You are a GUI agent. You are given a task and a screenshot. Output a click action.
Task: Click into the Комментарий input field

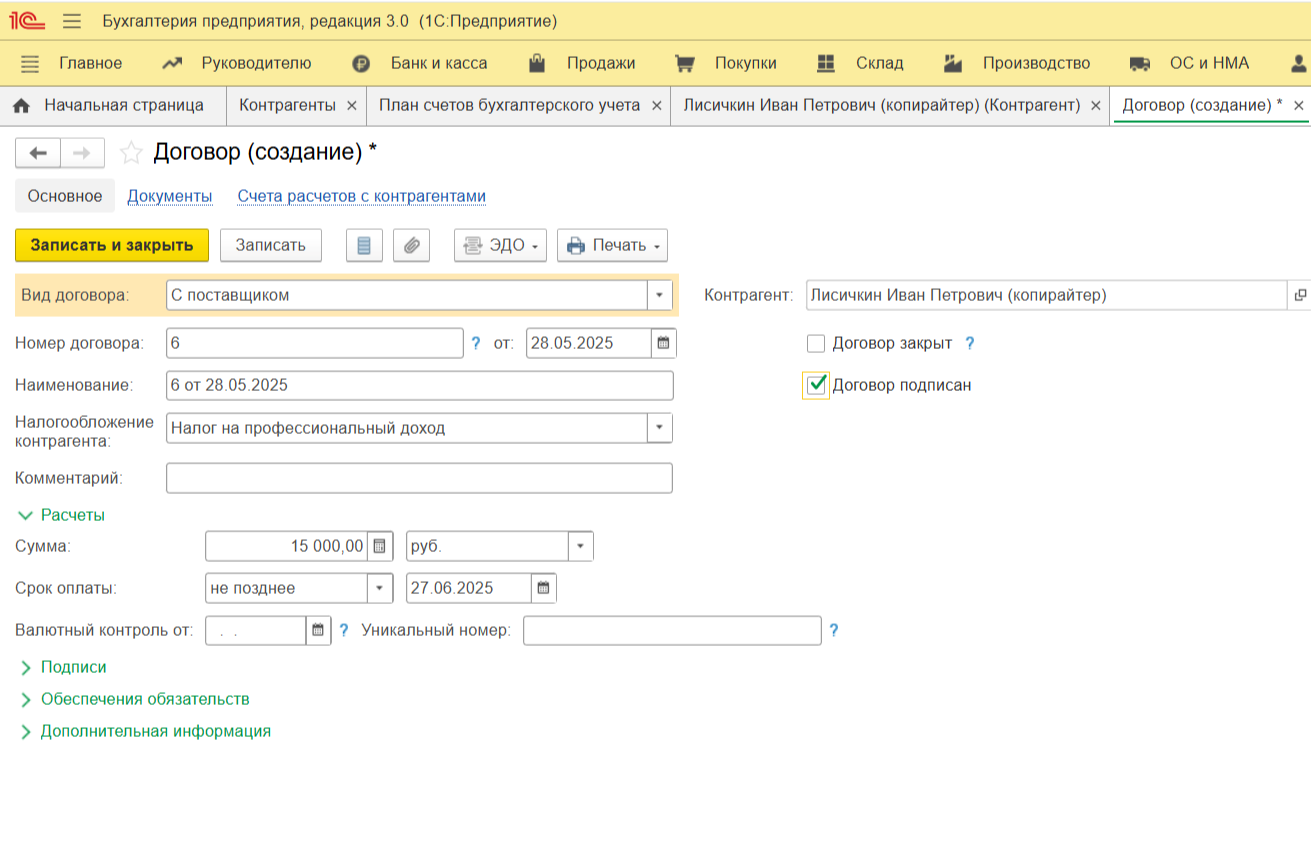419,478
